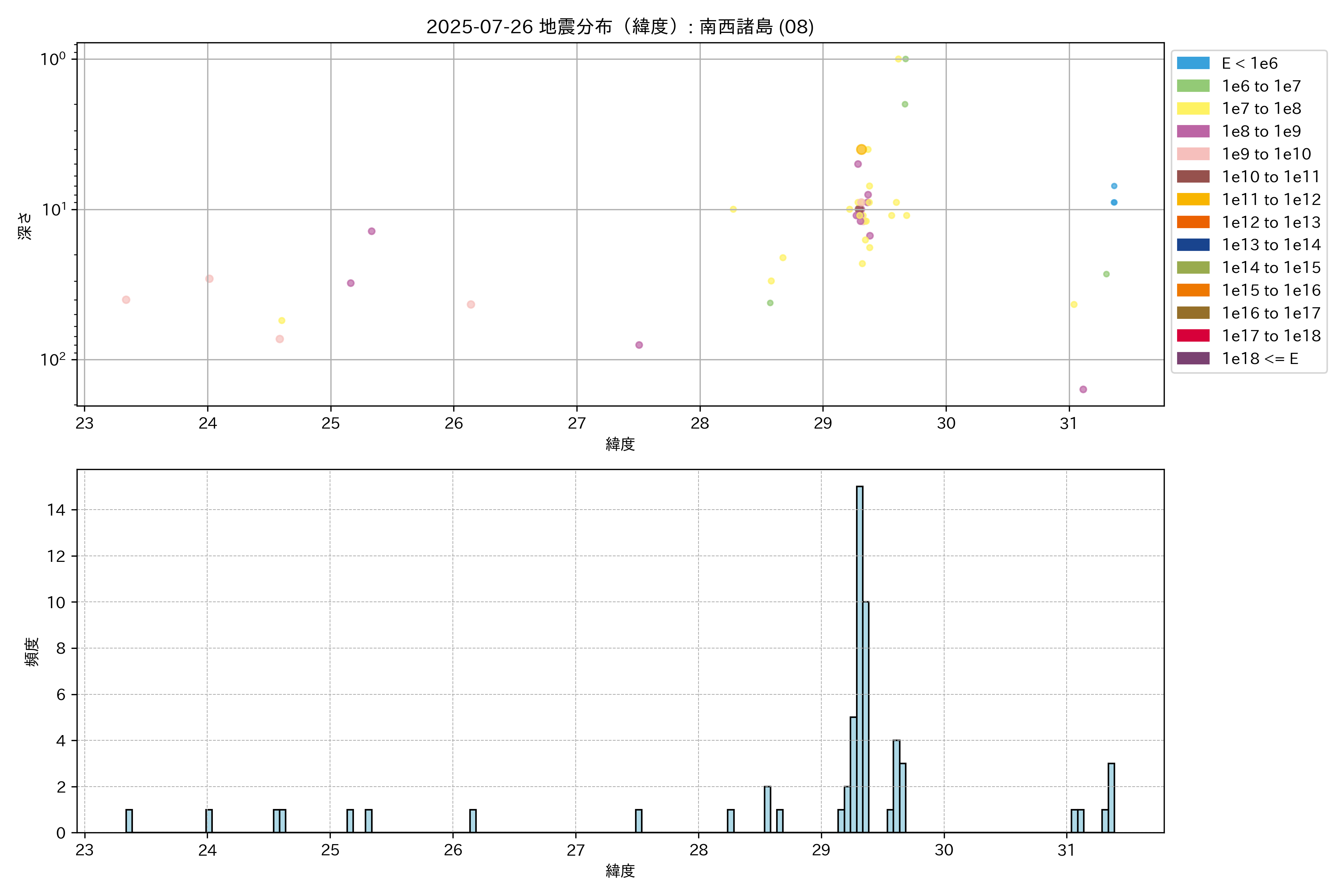Click the purple point at the bottom near latitude 31
This screenshot has height=896, width=1344.
click(x=1083, y=389)
